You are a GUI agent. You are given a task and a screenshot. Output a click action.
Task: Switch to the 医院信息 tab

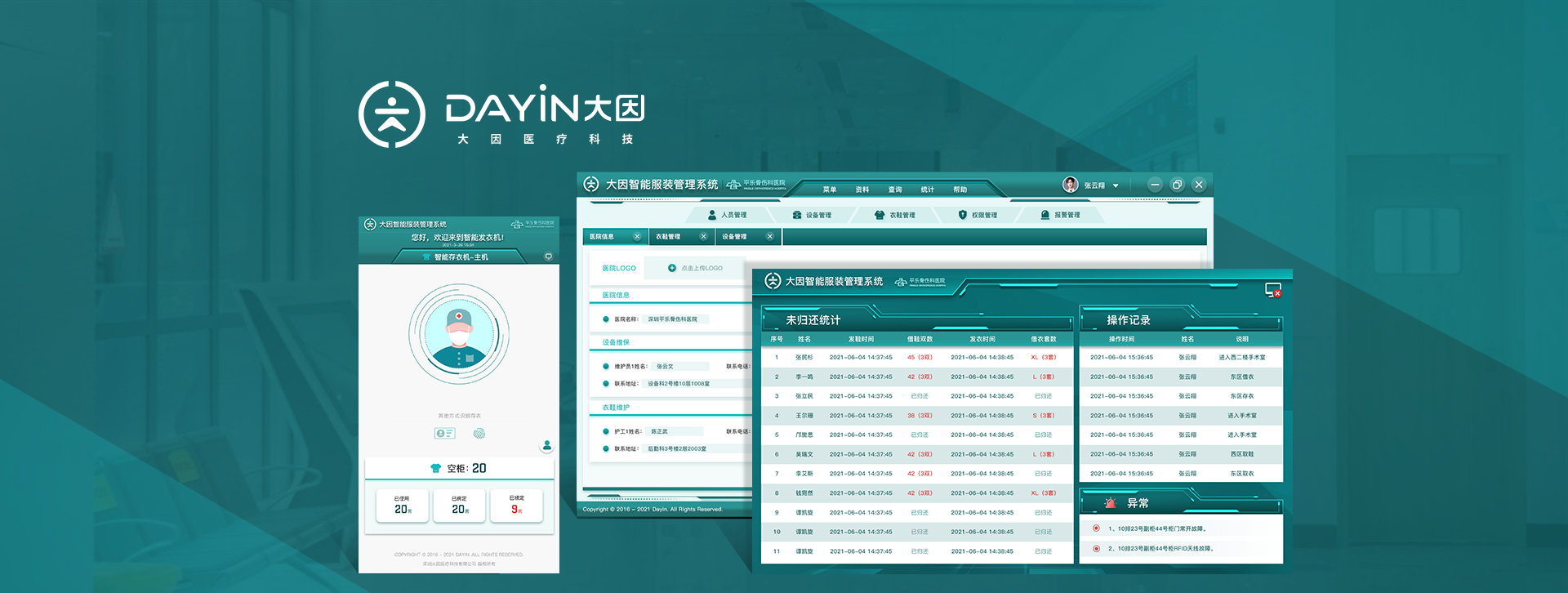click(603, 237)
